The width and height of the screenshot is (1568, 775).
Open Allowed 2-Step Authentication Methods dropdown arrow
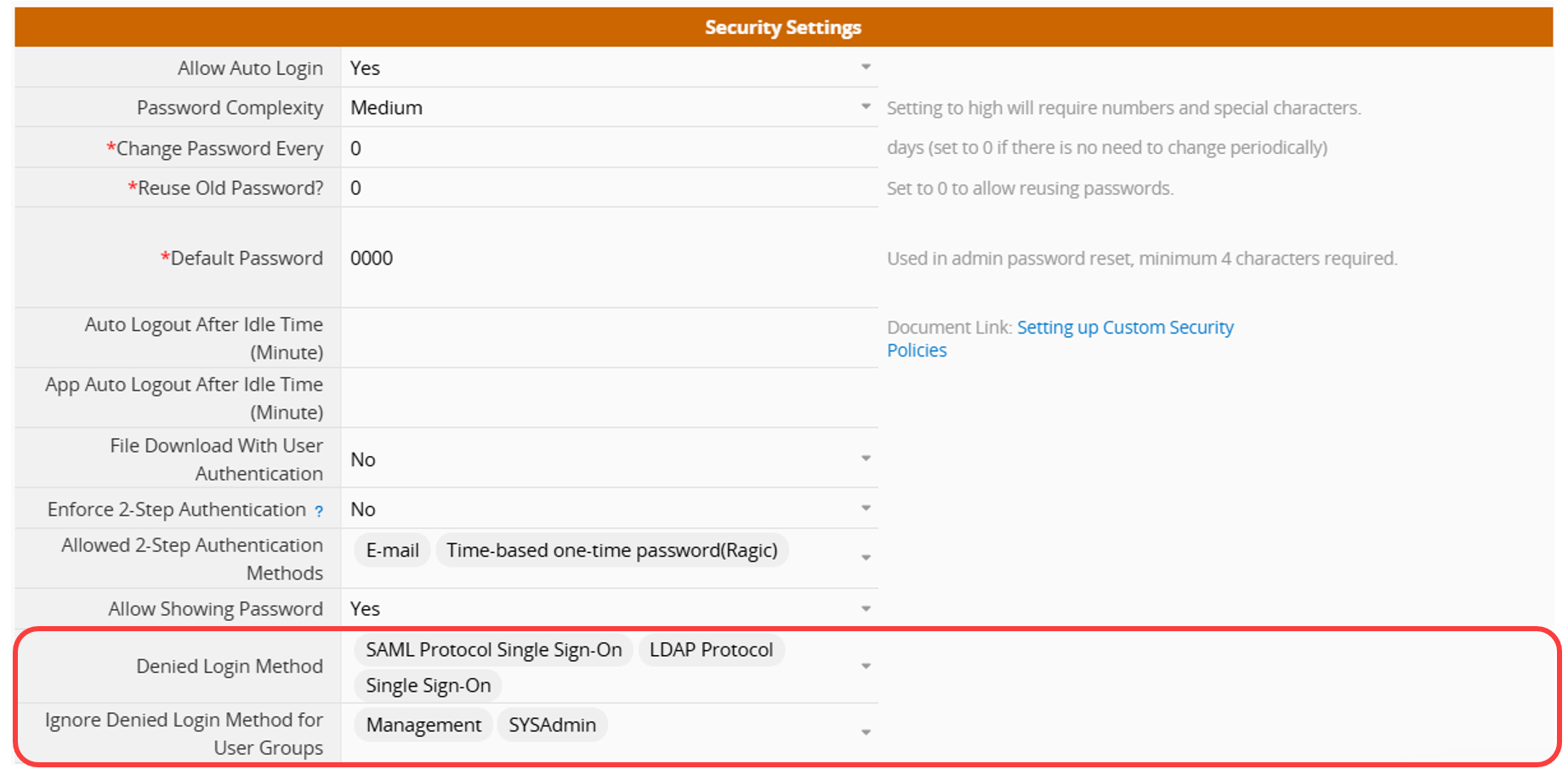[866, 558]
